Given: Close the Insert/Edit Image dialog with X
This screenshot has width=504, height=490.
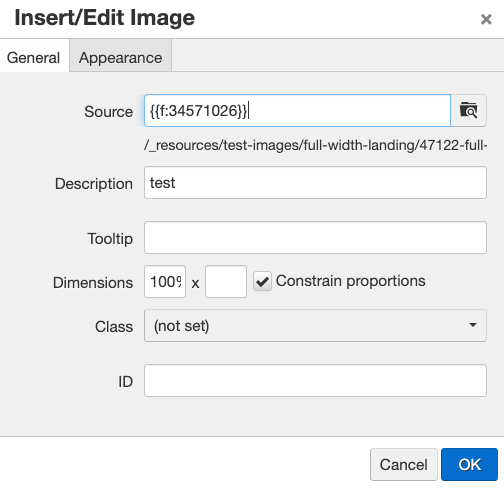Looking at the screenshot, I should [486, 19].
